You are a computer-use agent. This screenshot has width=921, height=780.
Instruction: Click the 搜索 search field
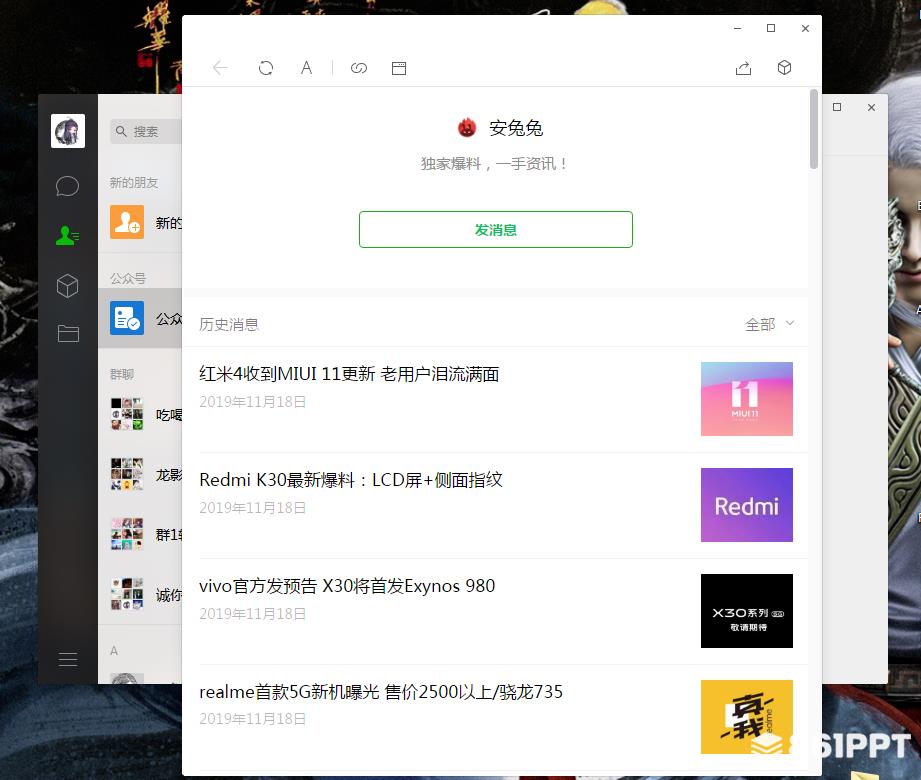(x=146, y=132)
